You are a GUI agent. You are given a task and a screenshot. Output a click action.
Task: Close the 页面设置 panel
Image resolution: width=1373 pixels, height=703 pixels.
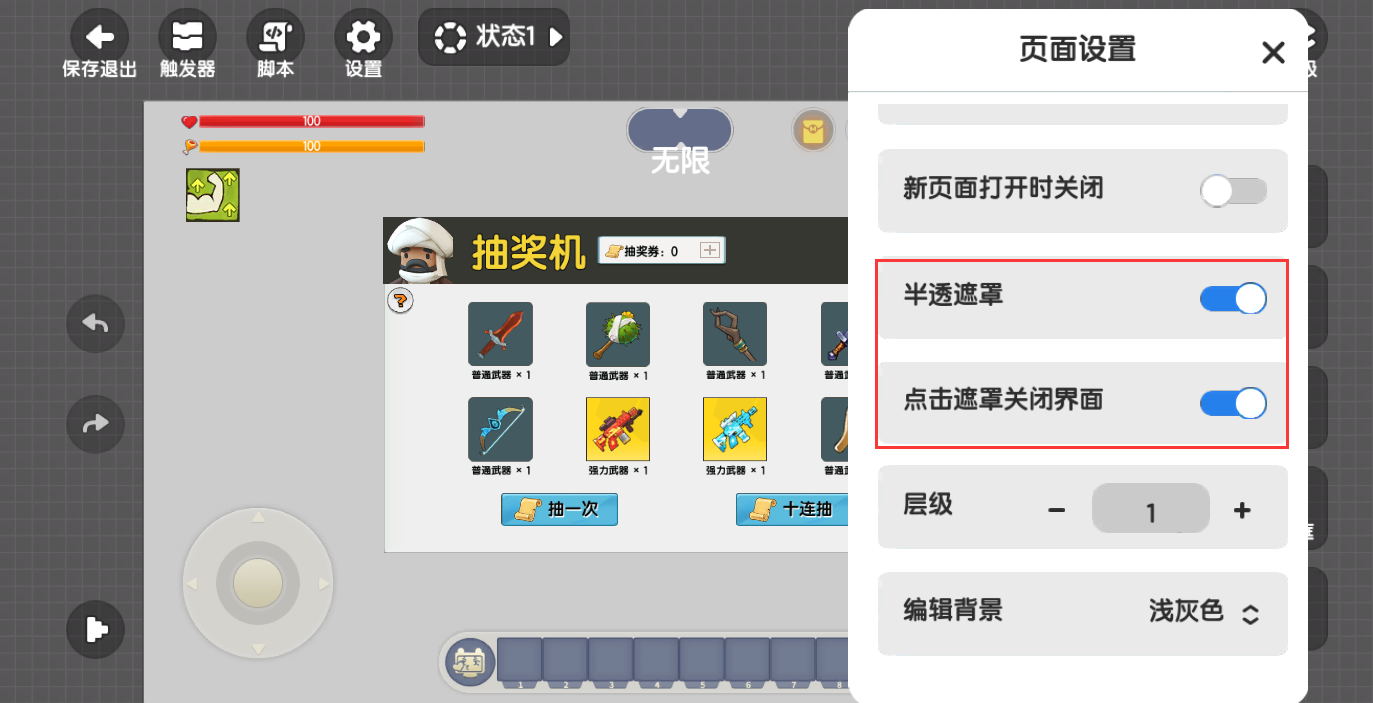tap(1273, 52)
